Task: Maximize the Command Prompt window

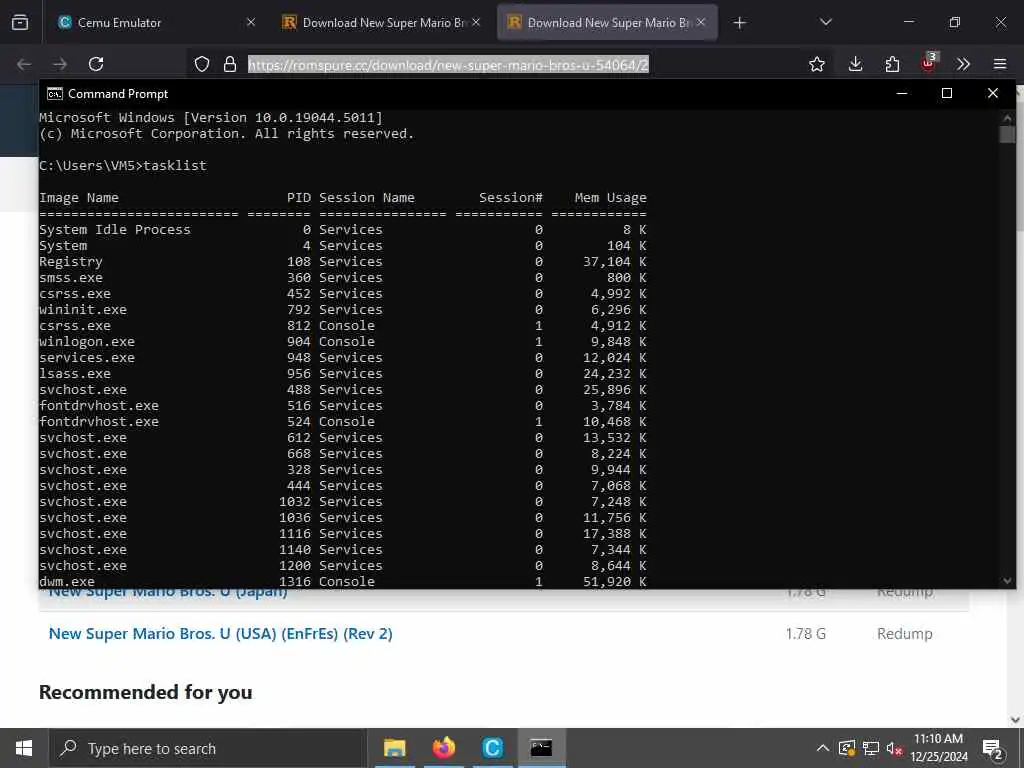Action: click(x=947, y=93)
